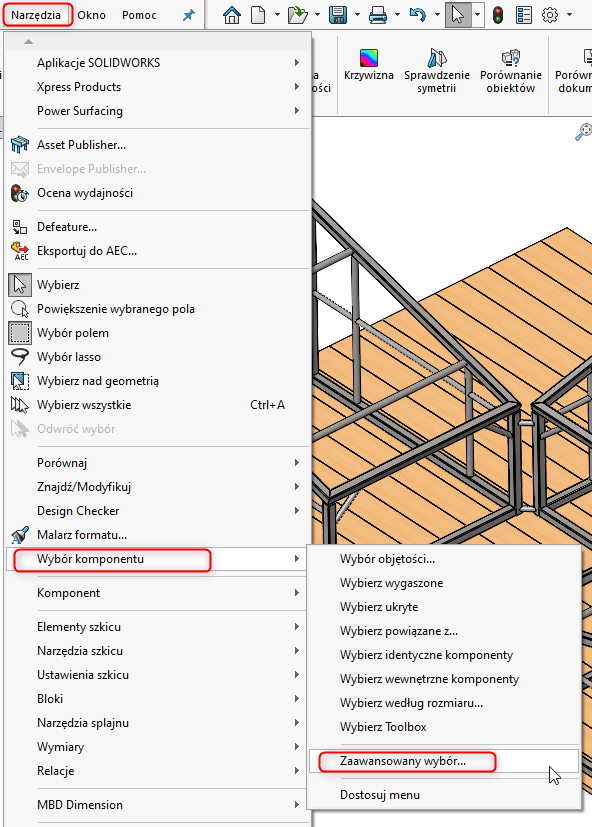This screenshot has height=827, width=592.
Task: Click the search magnifier icon in the viewport
Action: click(x=583, y=131)
